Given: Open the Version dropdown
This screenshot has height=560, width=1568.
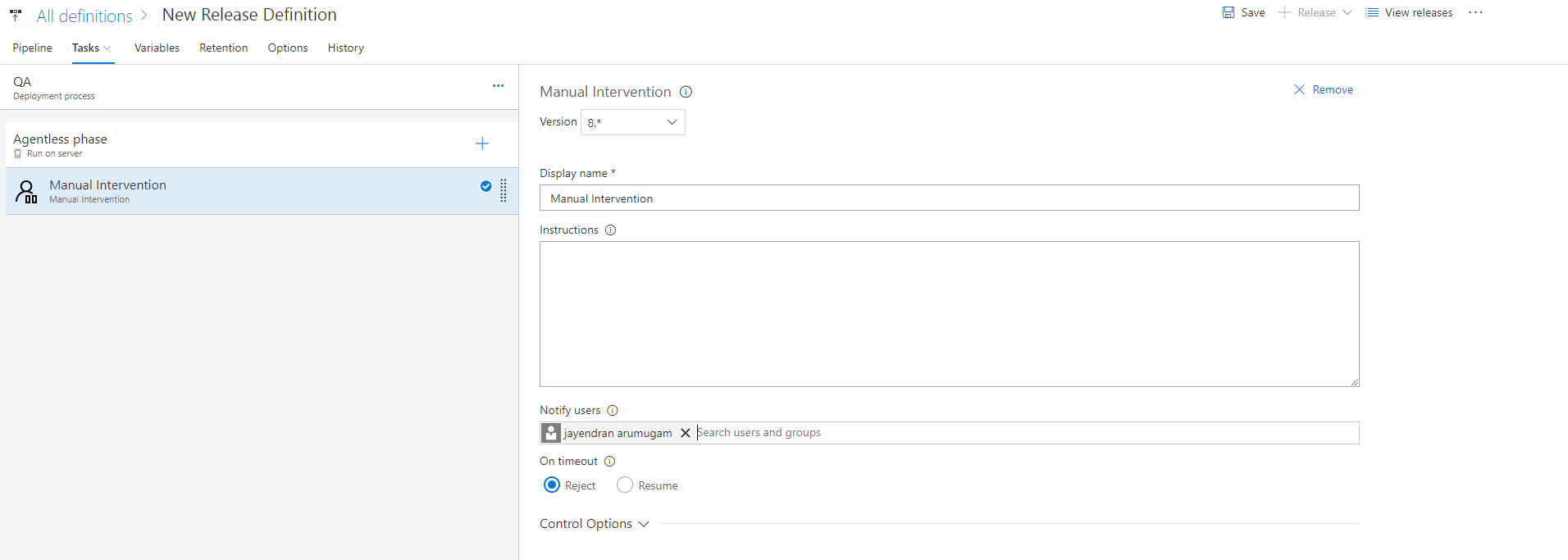Looking at the screenshot, I should (632, 122).
